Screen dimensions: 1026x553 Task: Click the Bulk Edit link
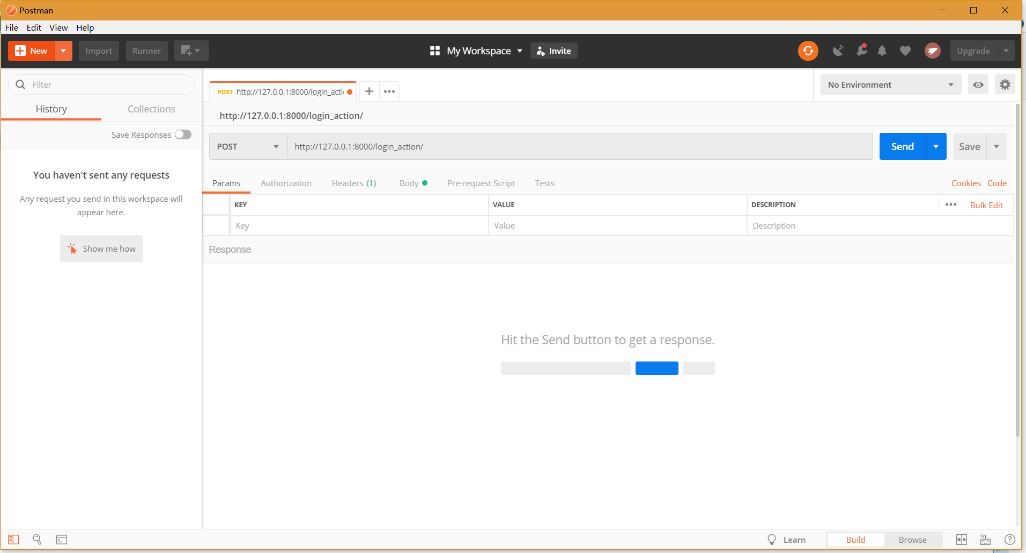pos(986,205)
